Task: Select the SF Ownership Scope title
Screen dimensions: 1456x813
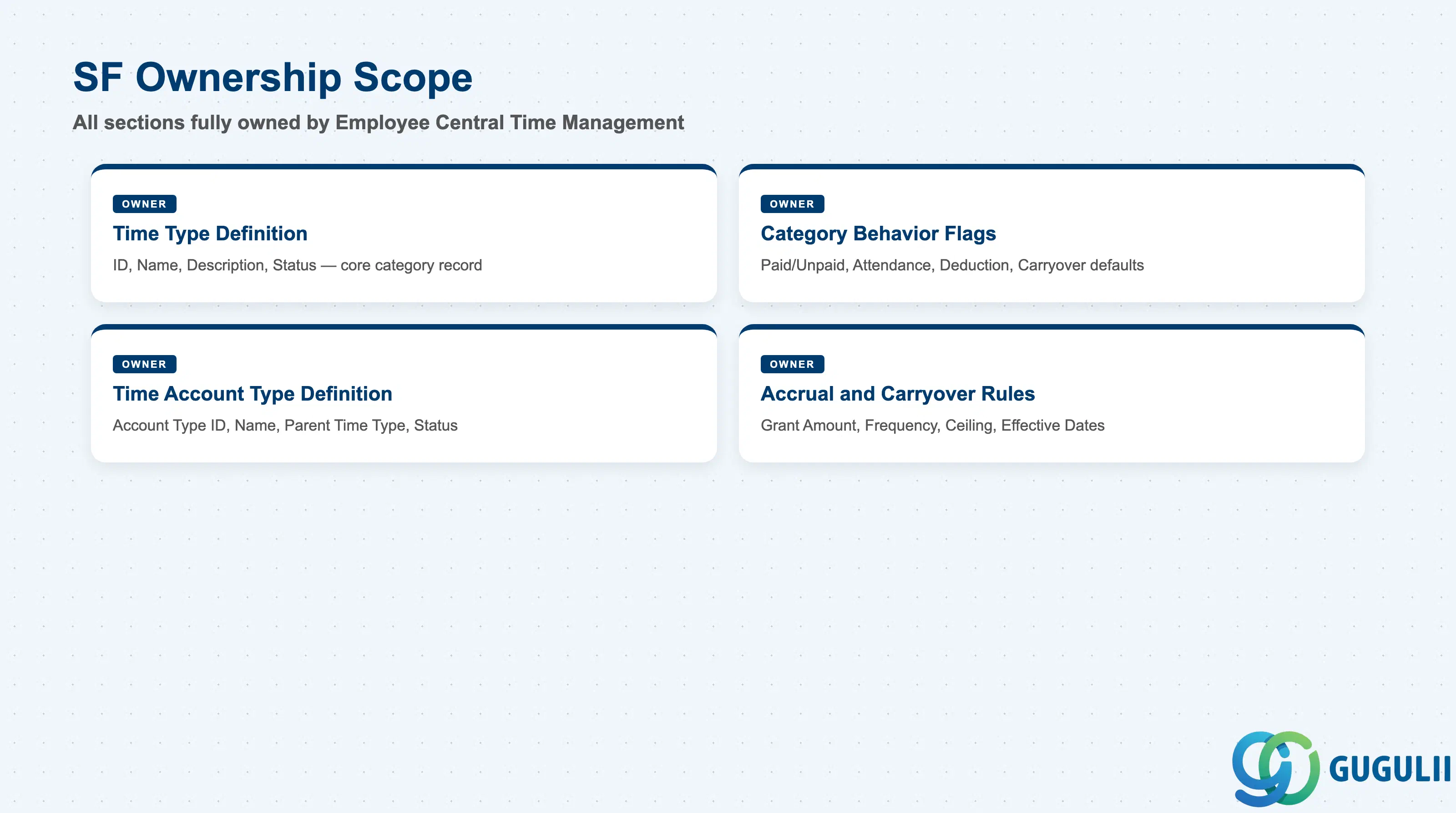Action: 273,77
